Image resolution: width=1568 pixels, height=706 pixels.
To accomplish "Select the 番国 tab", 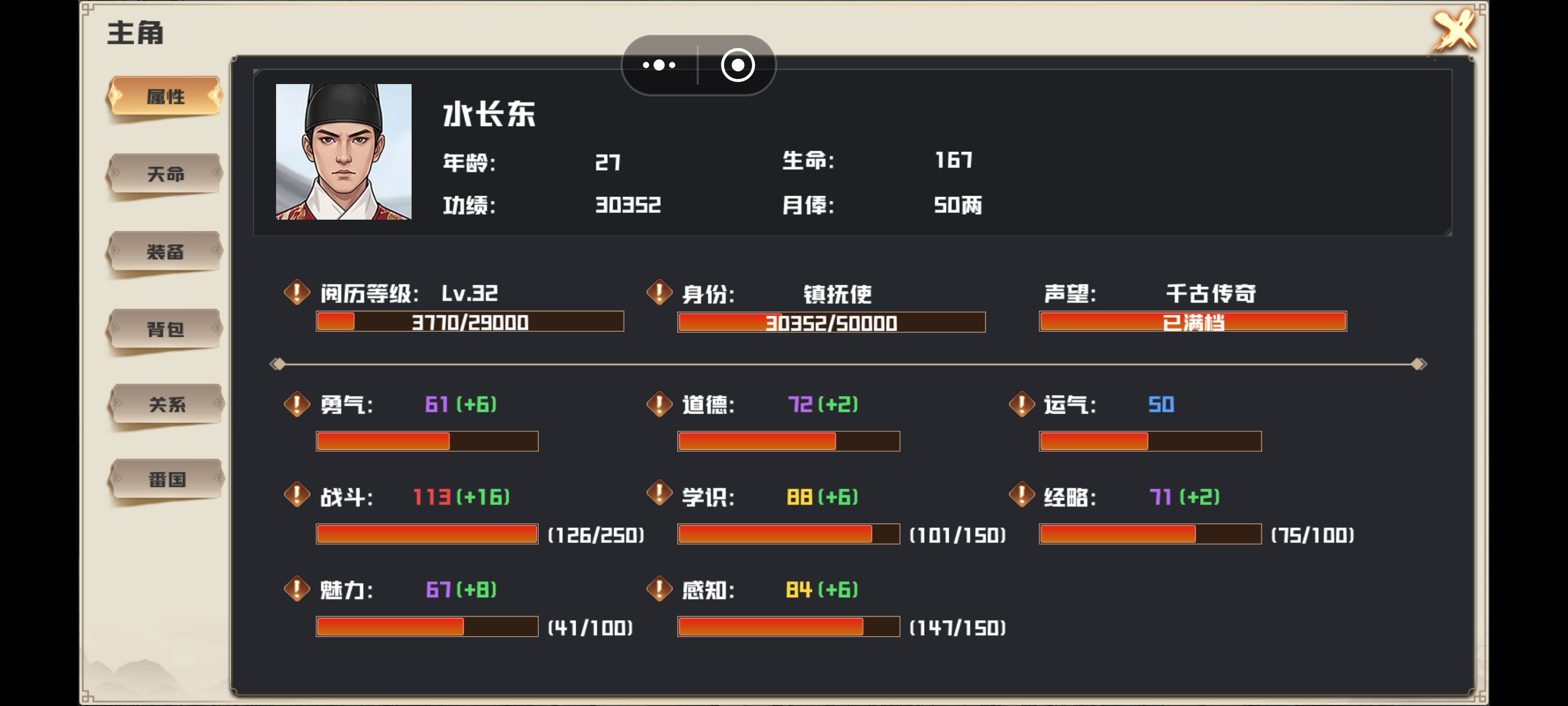I will 166,480.
